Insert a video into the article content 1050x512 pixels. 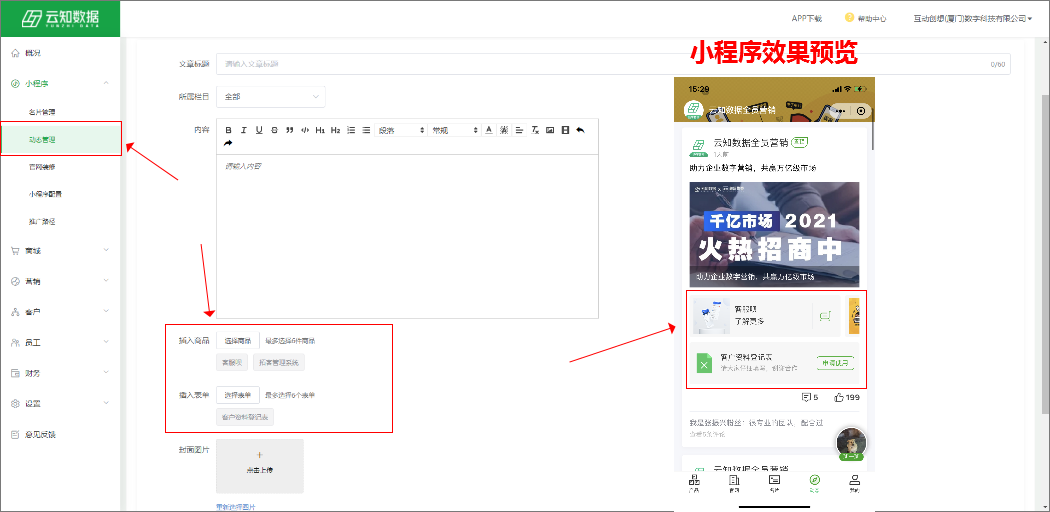(x=565, y=130)
